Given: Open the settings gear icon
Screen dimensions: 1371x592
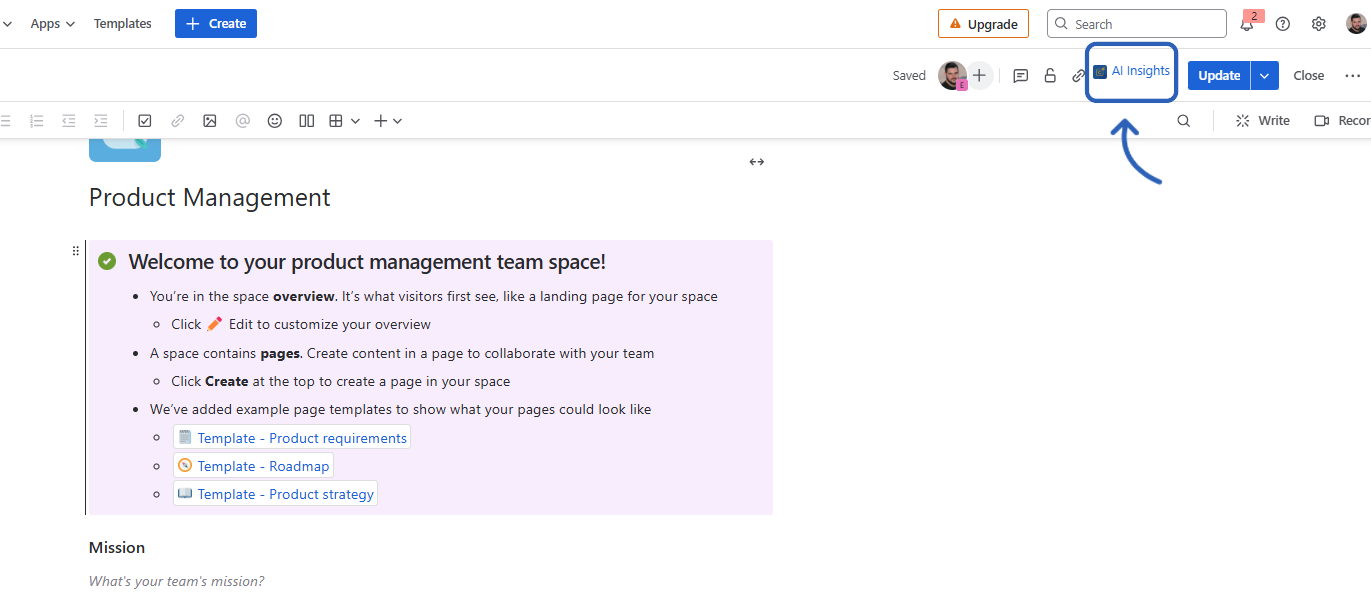Looking at the screenshot, I should click(1319, 24).
